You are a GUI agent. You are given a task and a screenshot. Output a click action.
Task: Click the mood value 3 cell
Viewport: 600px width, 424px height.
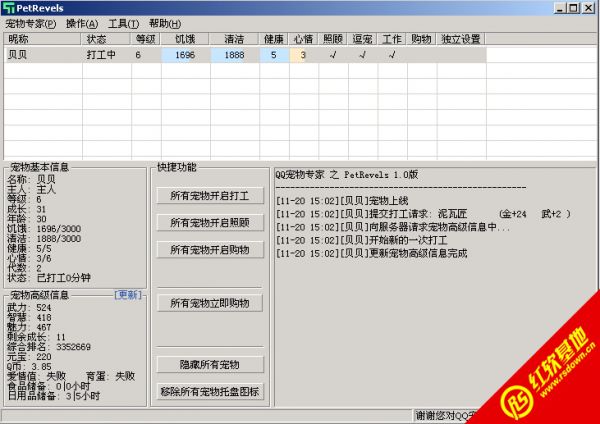303,55
